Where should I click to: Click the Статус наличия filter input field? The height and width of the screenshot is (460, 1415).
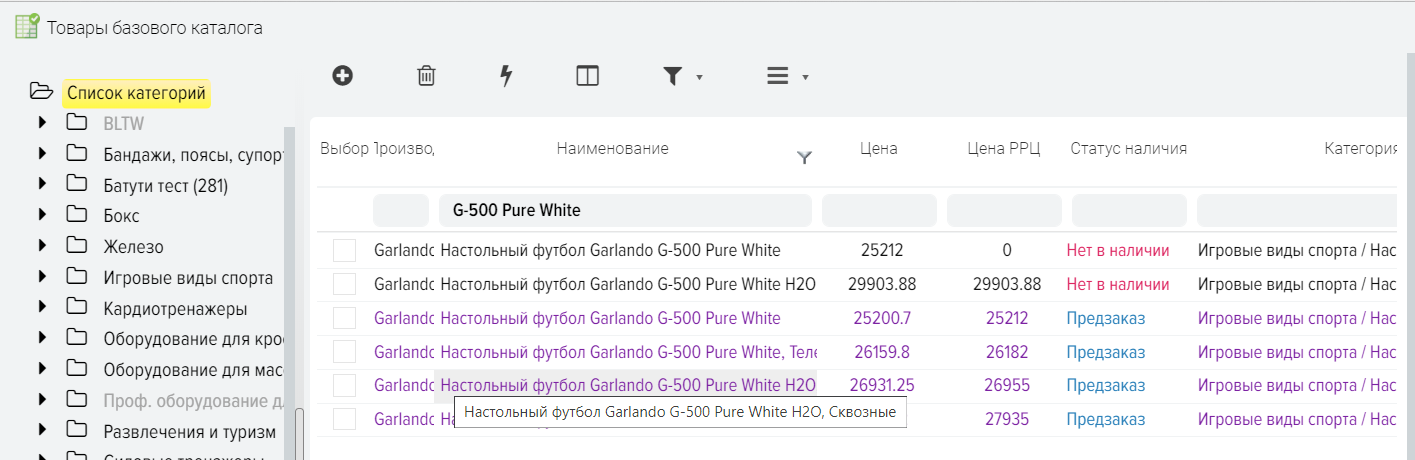1129,210
